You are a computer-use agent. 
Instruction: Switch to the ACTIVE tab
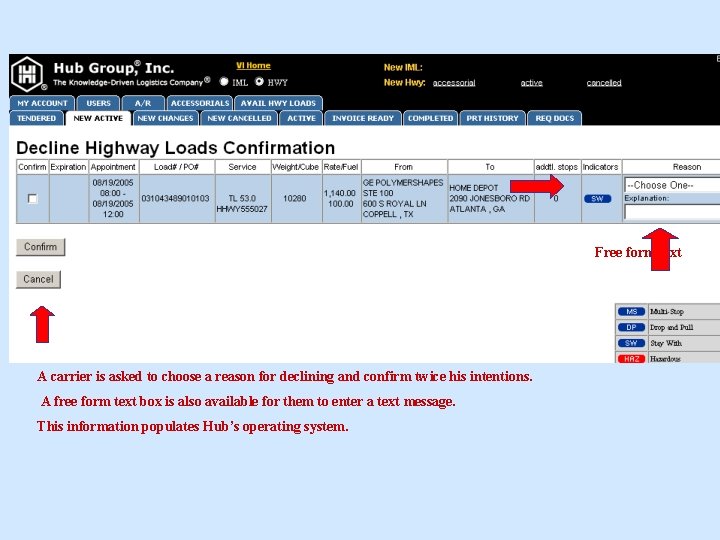click(301, 118)
